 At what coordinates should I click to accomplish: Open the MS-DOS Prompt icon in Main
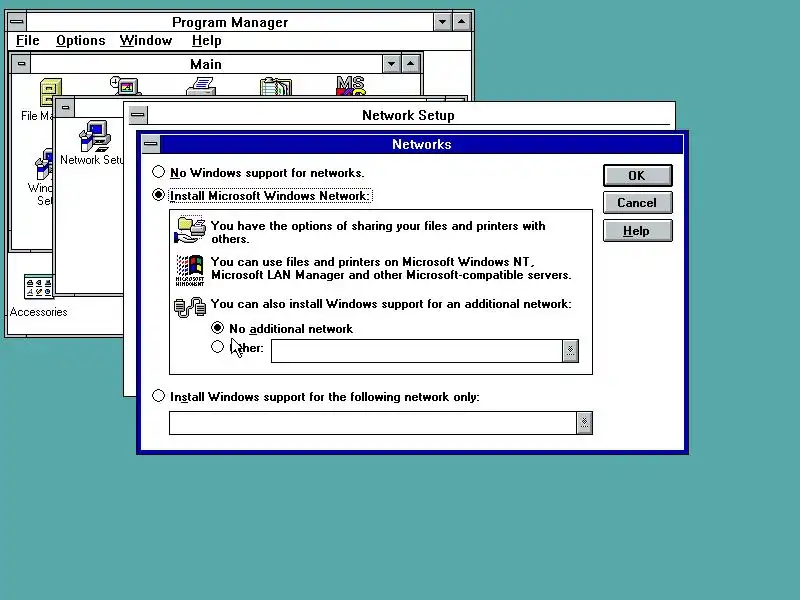(351, 85)
